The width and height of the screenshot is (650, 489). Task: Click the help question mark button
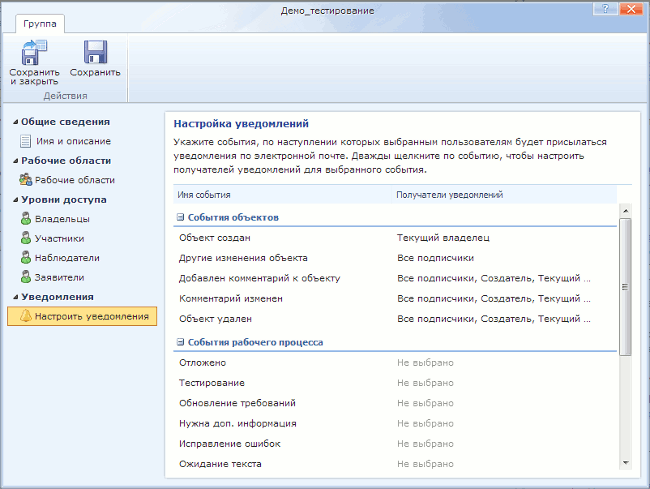coord(605,9)
